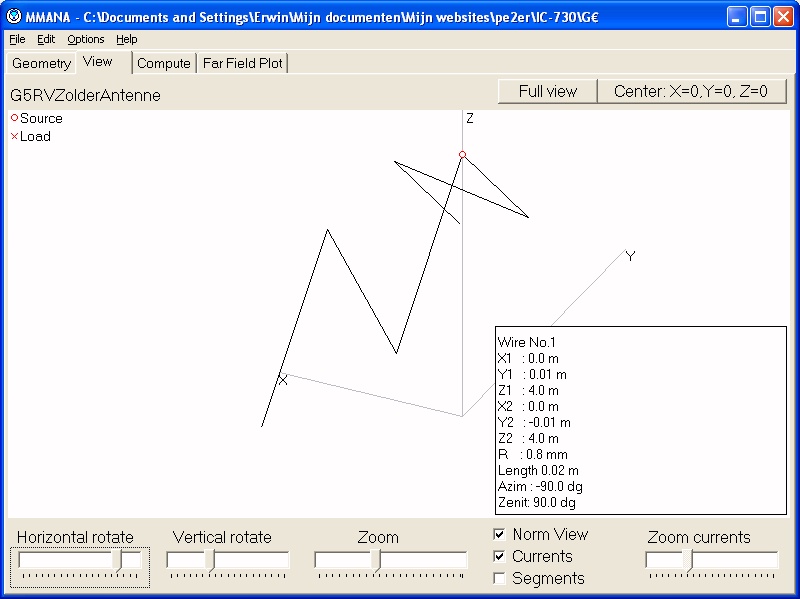Click the Zoom slider track
This screenshot has width=800, height=599.
391,561
